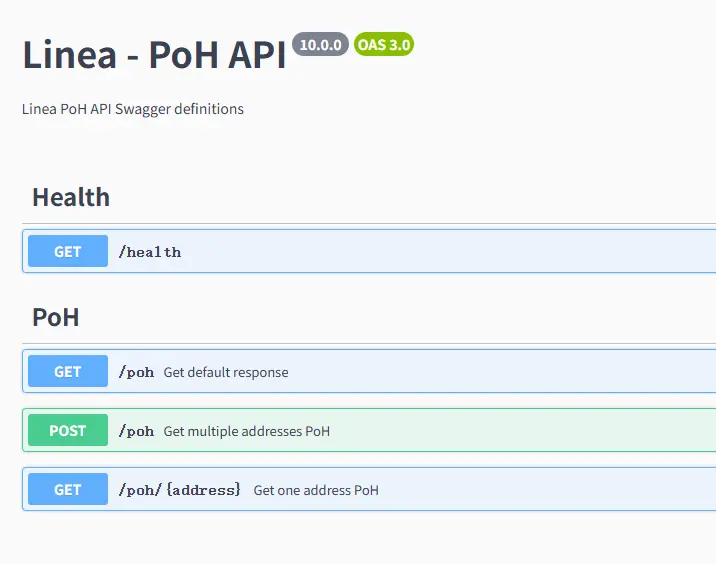Click the OAS 3.0 badge
Image resolution: width=716 pixels, height=564 pixels.
click(x=384, y=44)
